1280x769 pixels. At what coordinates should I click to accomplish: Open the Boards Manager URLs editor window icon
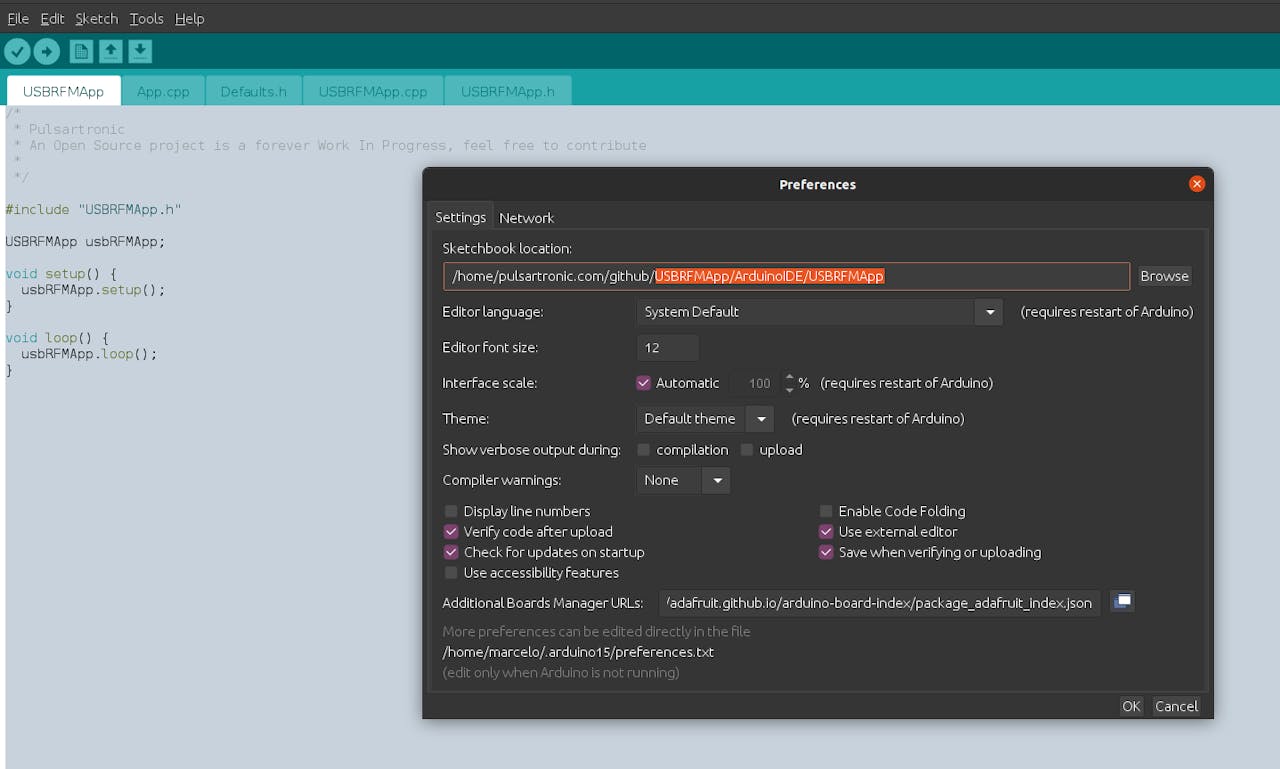pyautogui.click(x=1122, y=602)
